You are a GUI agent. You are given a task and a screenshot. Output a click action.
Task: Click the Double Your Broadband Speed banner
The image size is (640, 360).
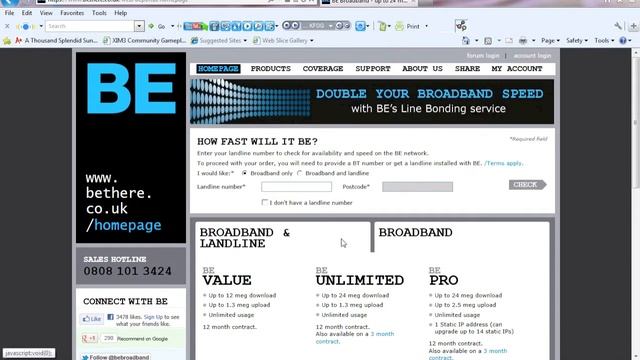372,101
